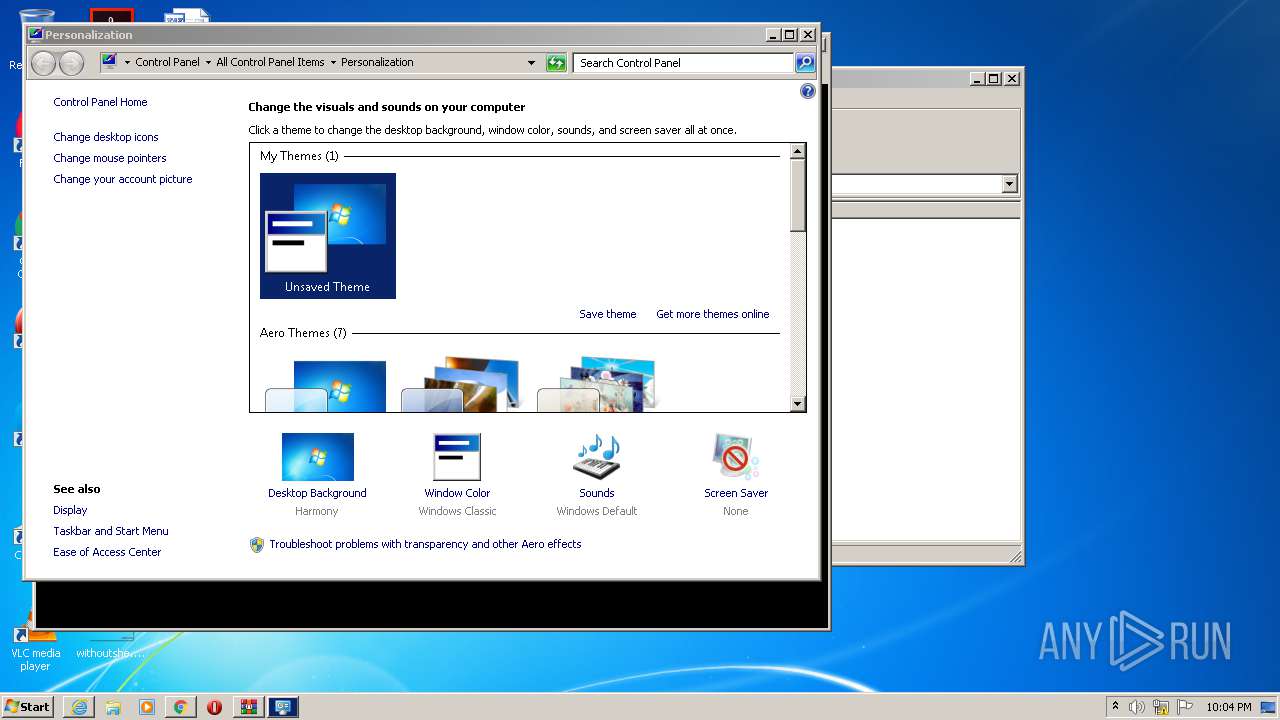
Task: Launch Windows Media Player from taskbar
Action: point(147,707)
